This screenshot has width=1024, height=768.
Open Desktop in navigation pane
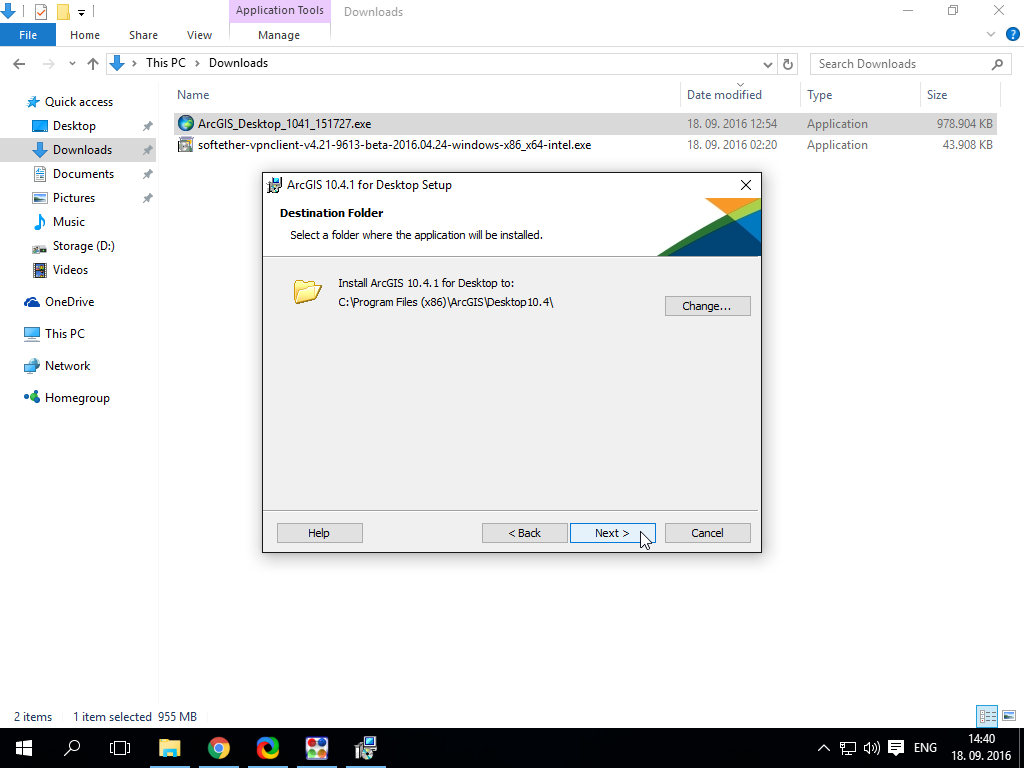[74, 126]
